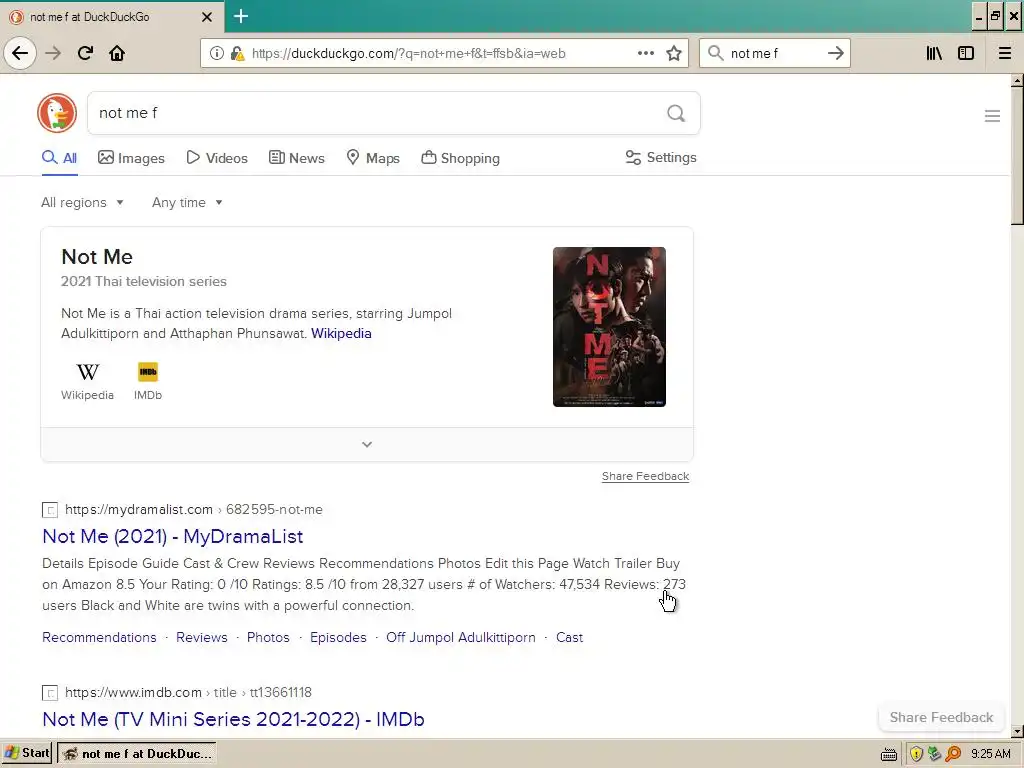Open the Firefox hamburger menu
Viewport: 1024px width, 768px height.
coord(1005,54)
